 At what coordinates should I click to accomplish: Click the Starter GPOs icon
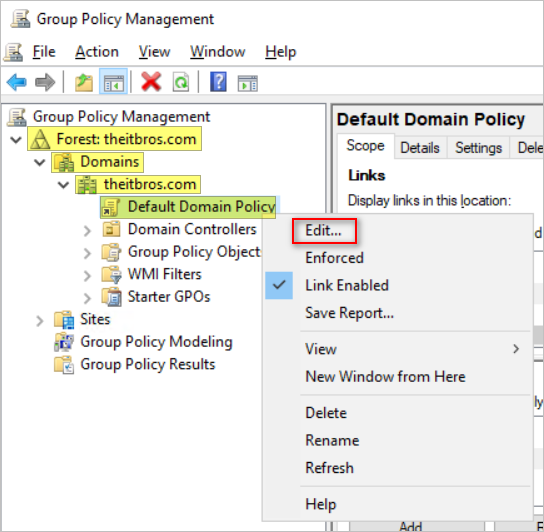tap(111, 297)
